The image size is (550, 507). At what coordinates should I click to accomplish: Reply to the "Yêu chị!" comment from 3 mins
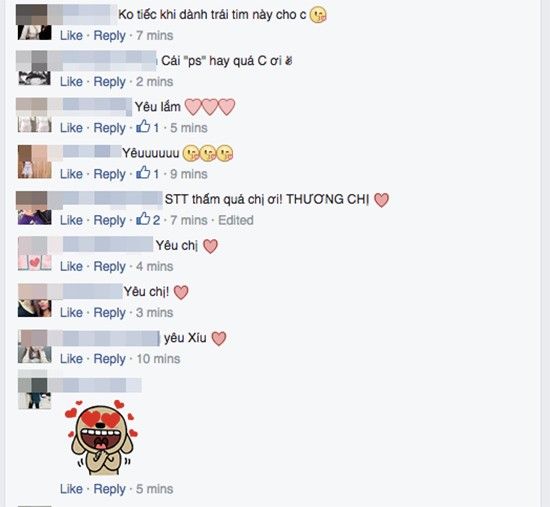click(109, 313)
